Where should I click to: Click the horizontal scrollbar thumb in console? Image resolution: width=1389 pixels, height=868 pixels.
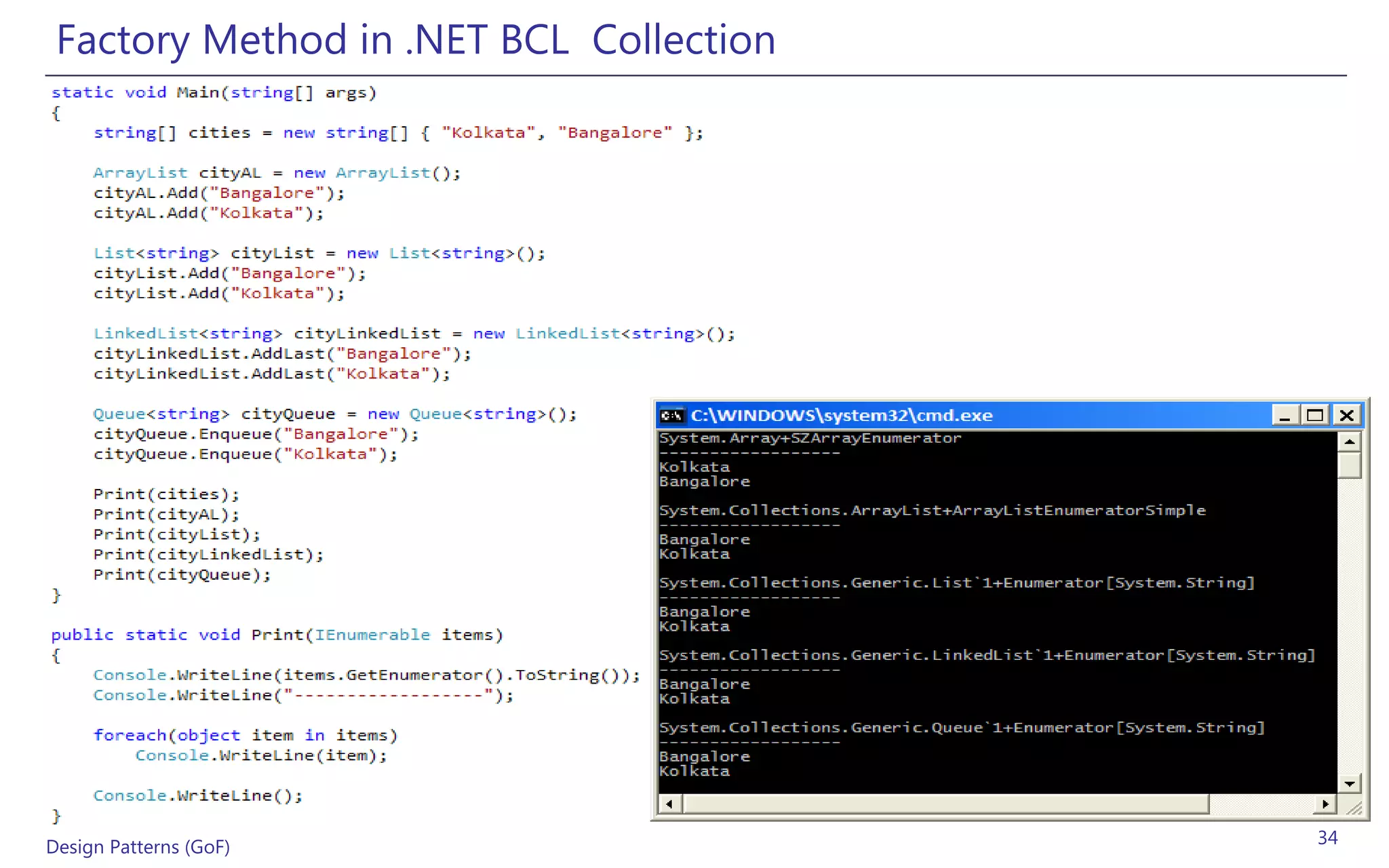point(945,805)
